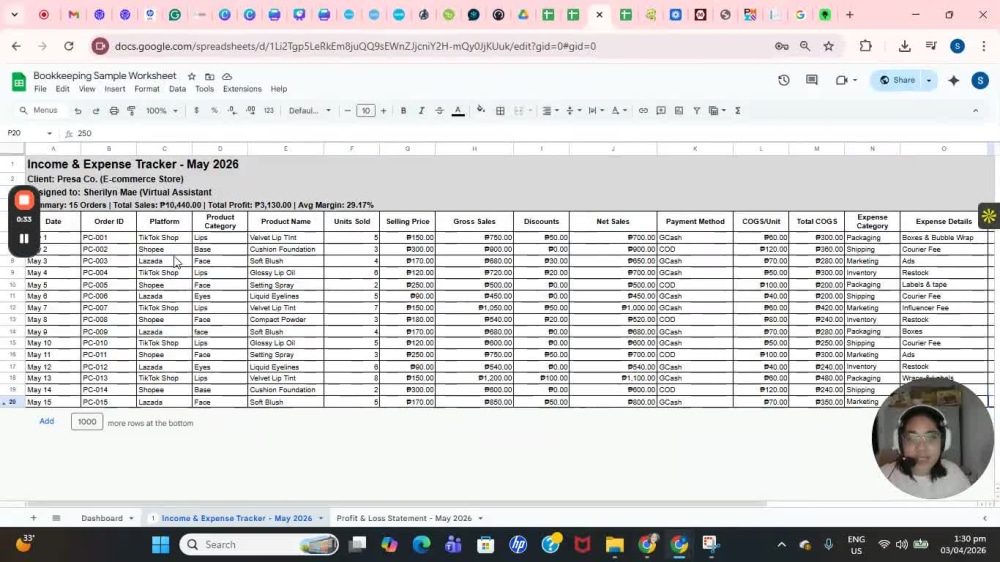The height and width of the screenshot is (562, 1000).
Task: Click the Move to folder icon
Action: tap(209, 77)
